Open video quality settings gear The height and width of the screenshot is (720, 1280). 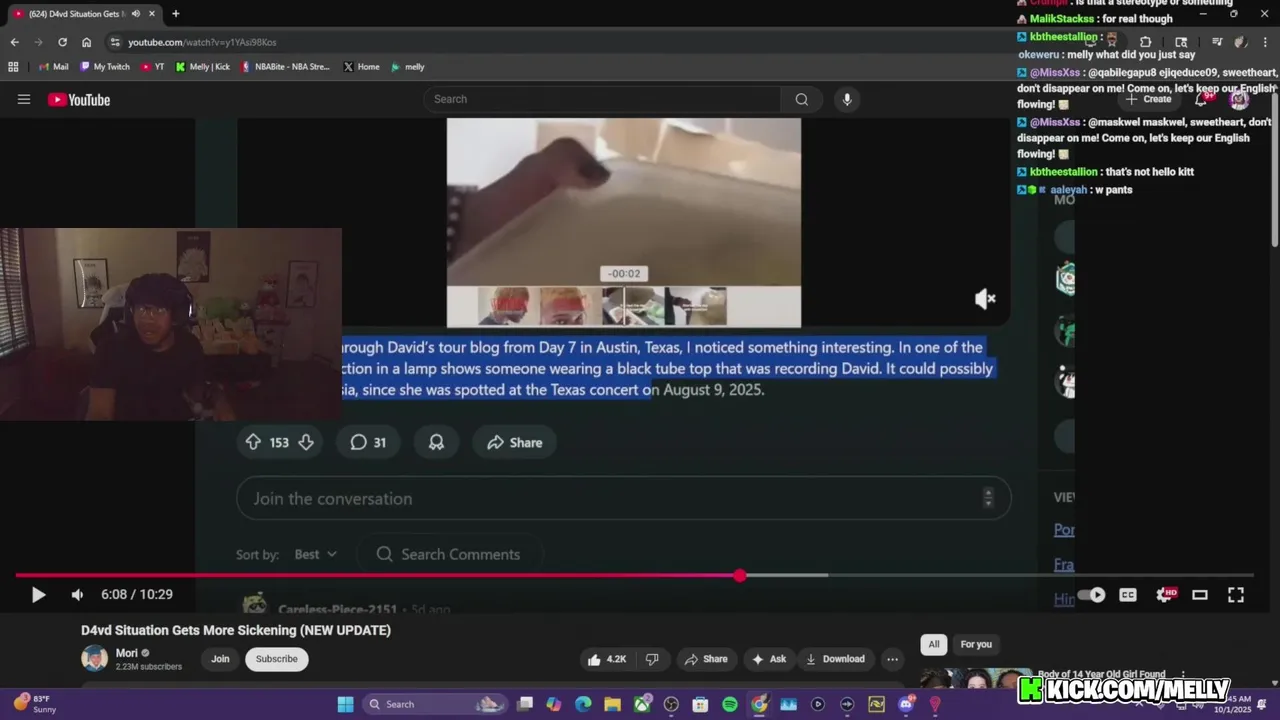pyautogui.click(x=1164, y=594)
